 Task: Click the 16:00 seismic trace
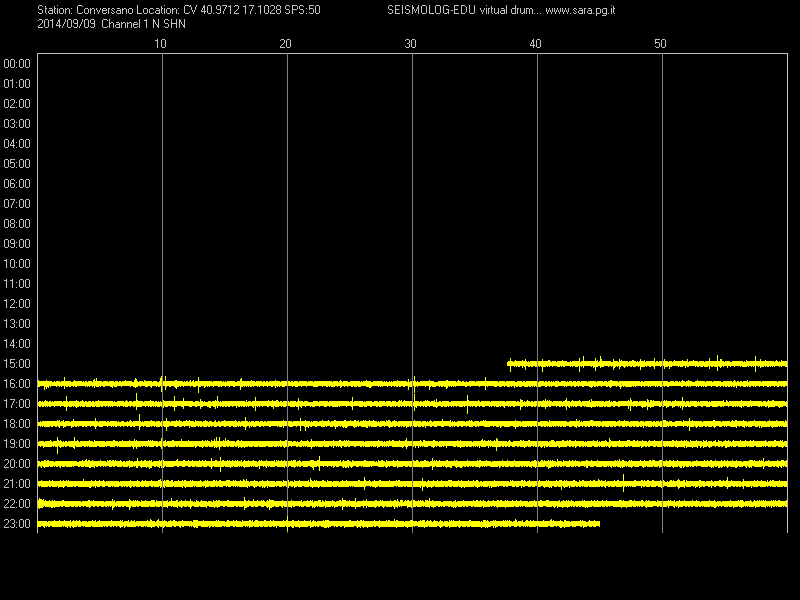coord(412,384)
